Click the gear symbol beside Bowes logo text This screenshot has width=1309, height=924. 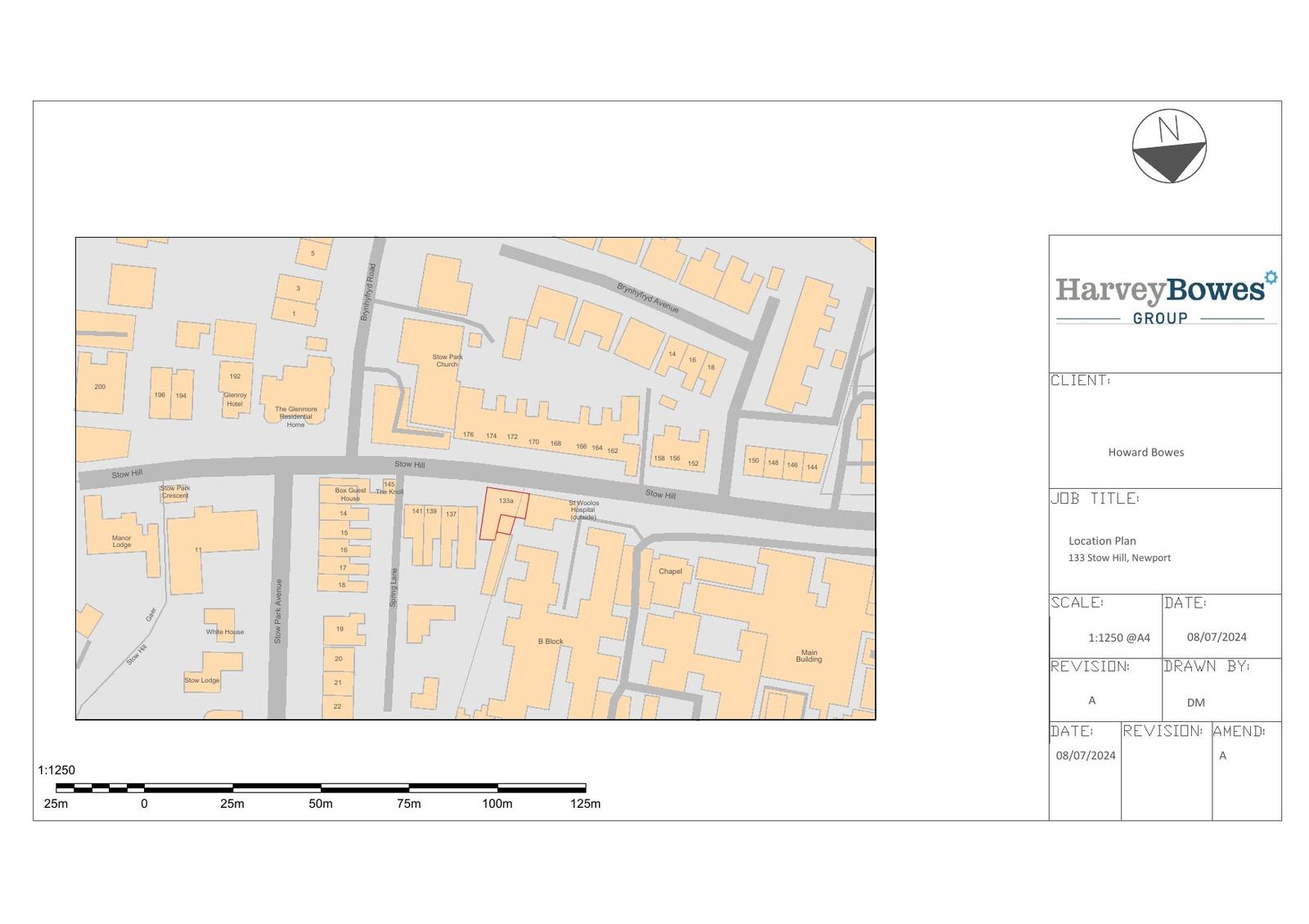pos(1271,277)
